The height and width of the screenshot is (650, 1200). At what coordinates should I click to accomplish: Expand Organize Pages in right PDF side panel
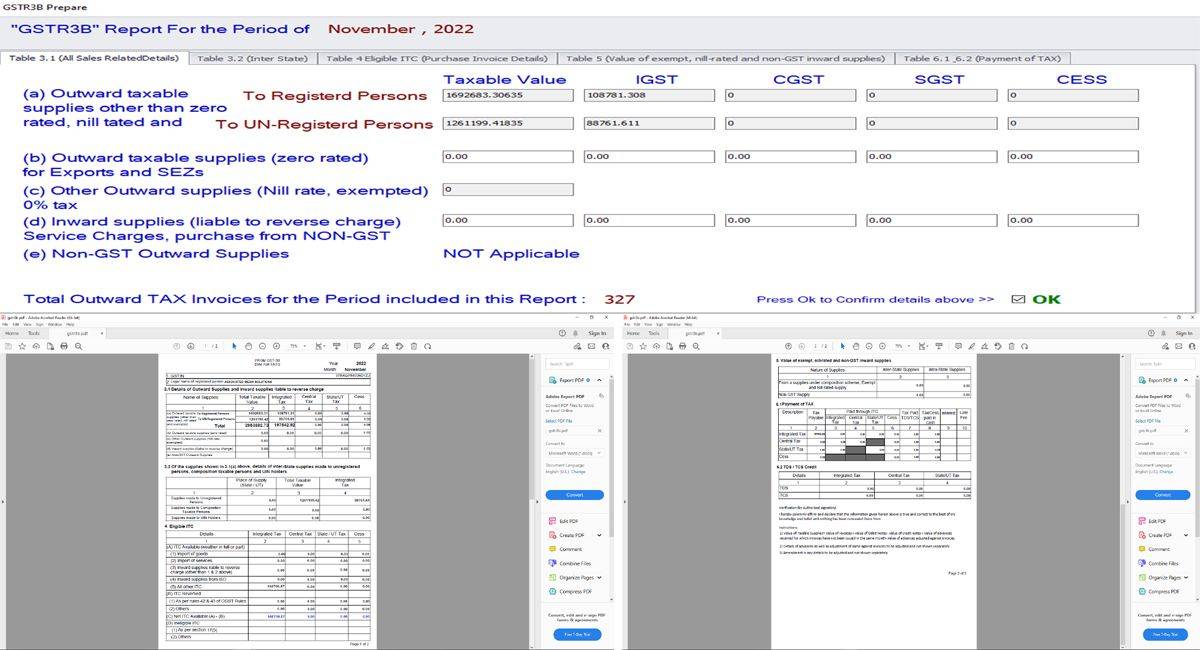[x=1186, y=577]
